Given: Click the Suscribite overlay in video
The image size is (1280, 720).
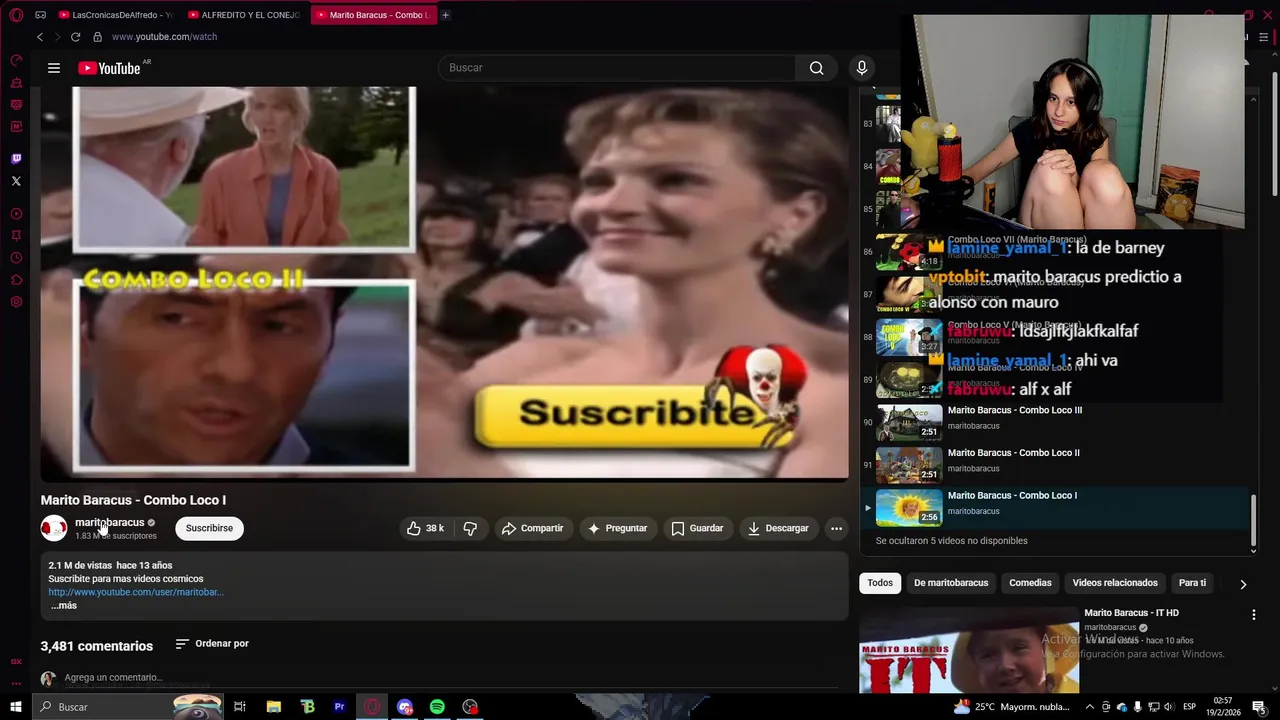Looking at the screenshot, I should pos(635,413).
